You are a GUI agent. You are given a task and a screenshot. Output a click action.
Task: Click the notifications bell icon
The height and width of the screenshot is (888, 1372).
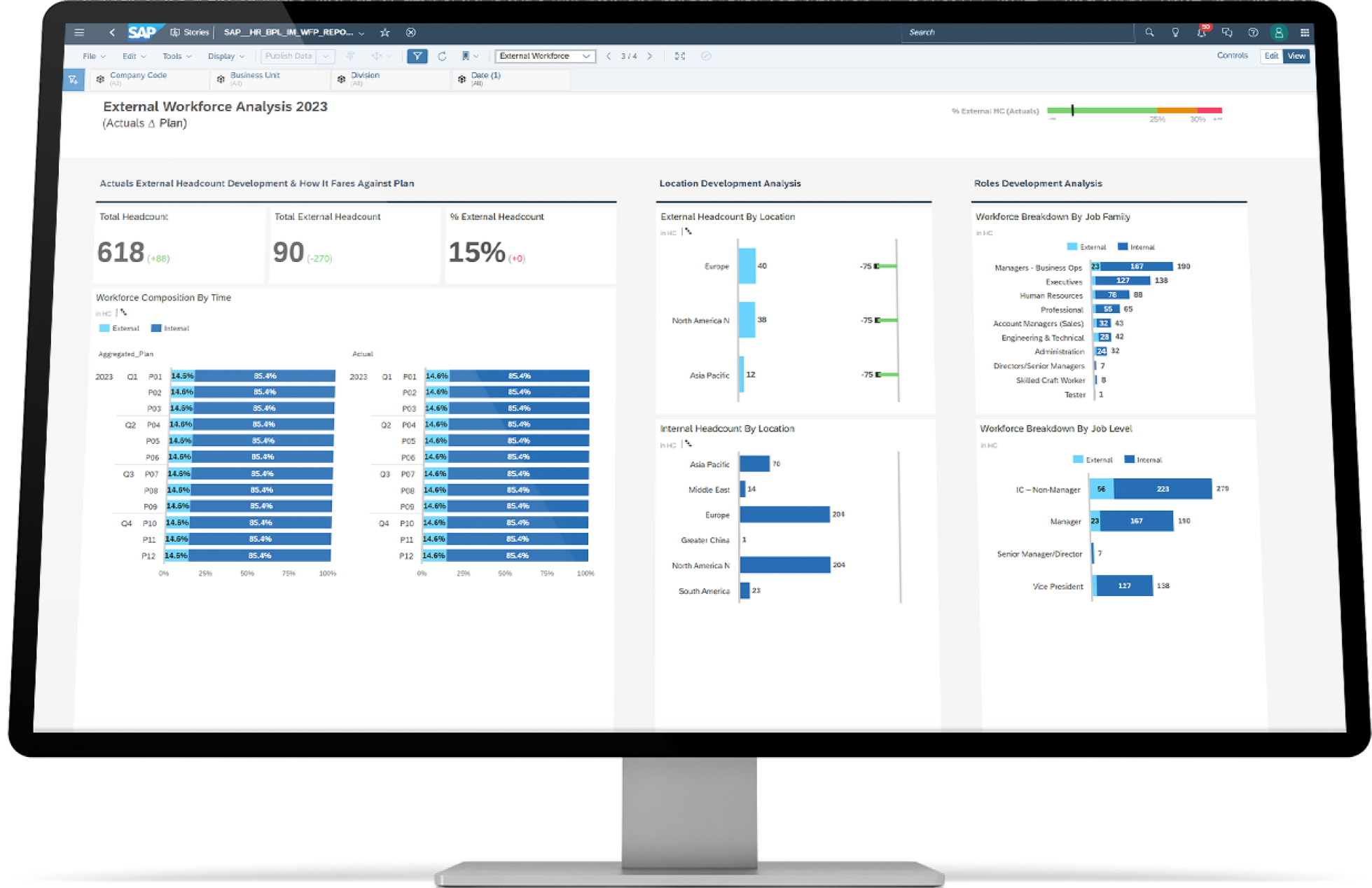click(1201, 32)
